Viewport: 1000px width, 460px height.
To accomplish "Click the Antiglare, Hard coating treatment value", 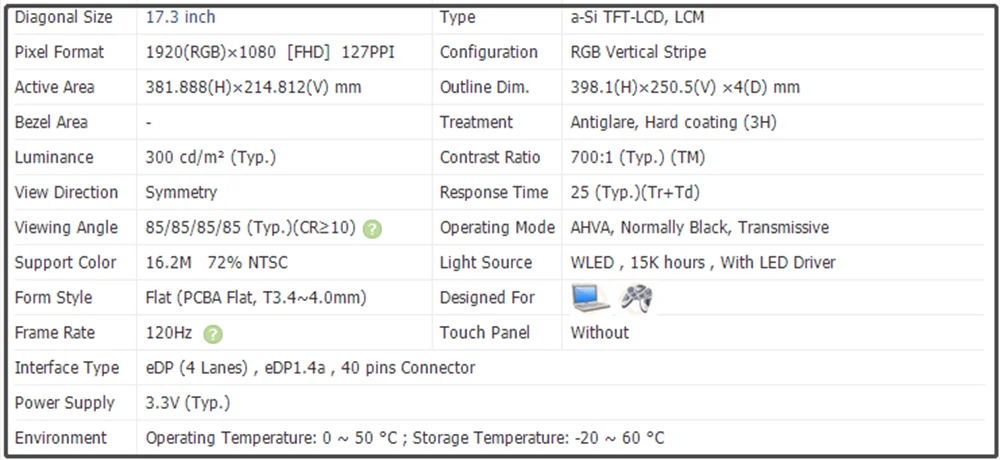I will pyautogui.click(x=673, y=122).
